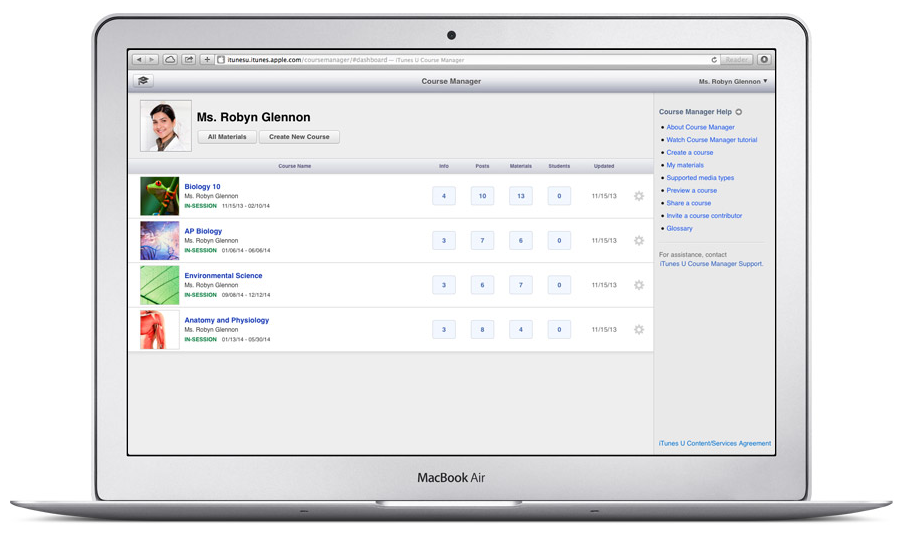The width and height of the screenshot is (921, 534).
Task: Open the Invite a course contributor link
Action: [x=704, y=216]
